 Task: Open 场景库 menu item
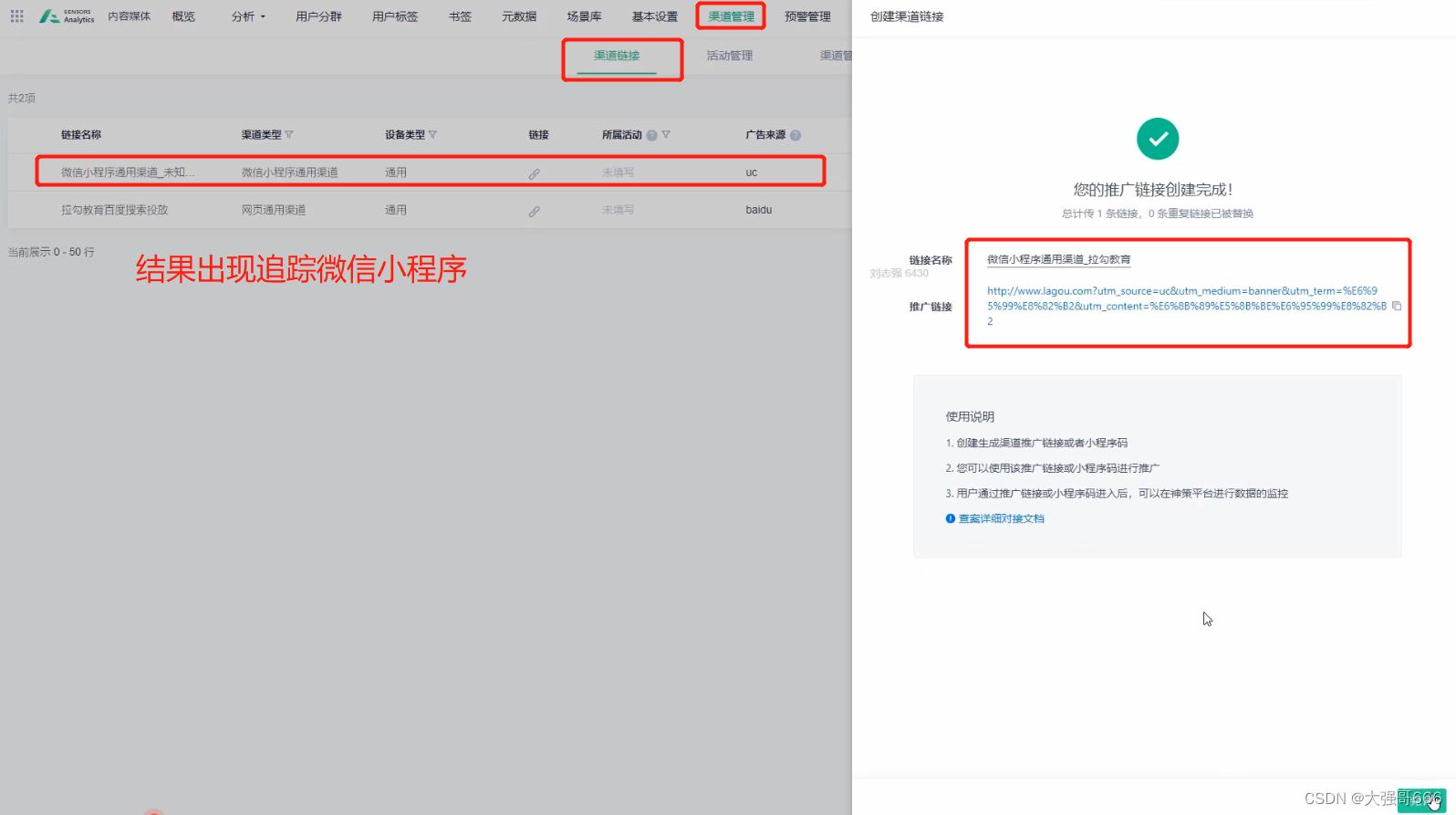(584, 16)
